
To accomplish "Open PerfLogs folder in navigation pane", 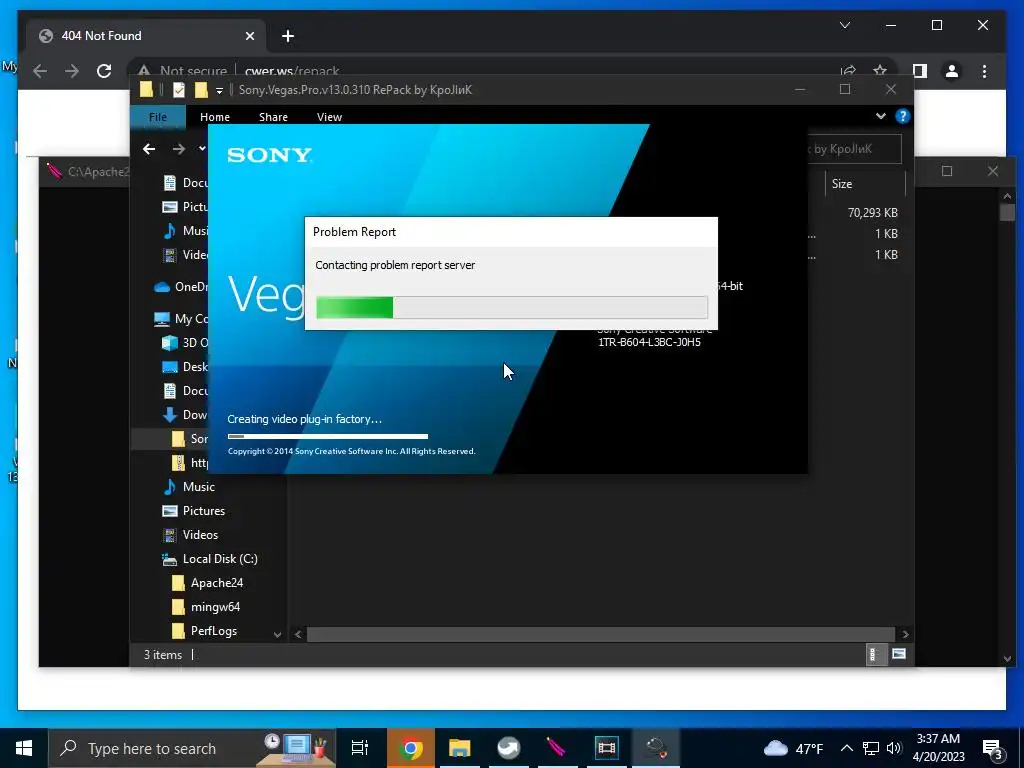I will 213,632.
